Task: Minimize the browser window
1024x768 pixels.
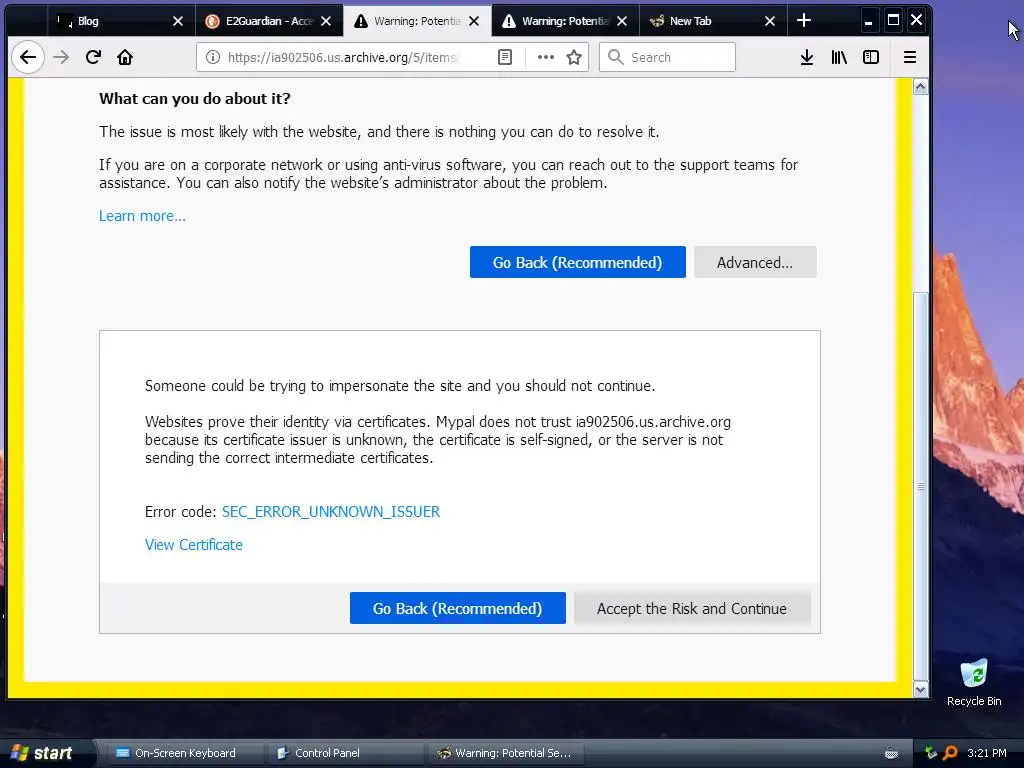Action: click(868, 21)
